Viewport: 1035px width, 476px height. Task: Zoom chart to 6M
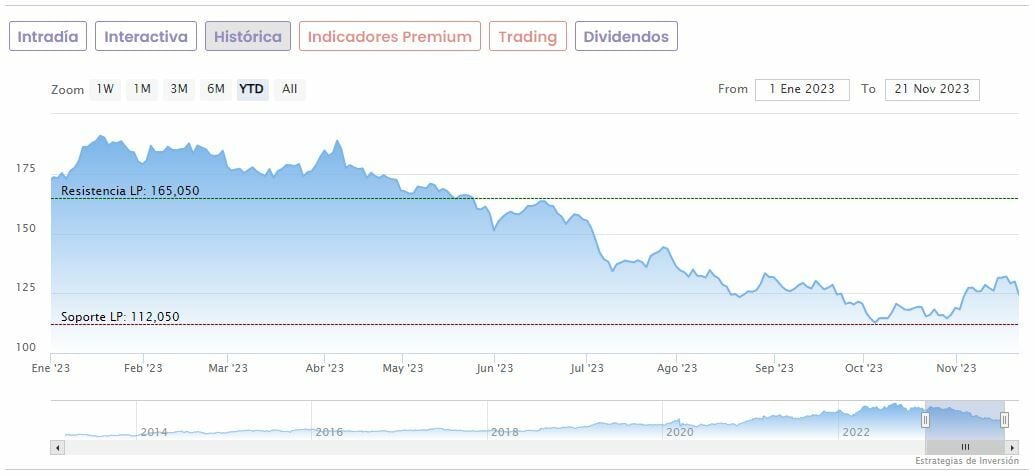[216, 89]
